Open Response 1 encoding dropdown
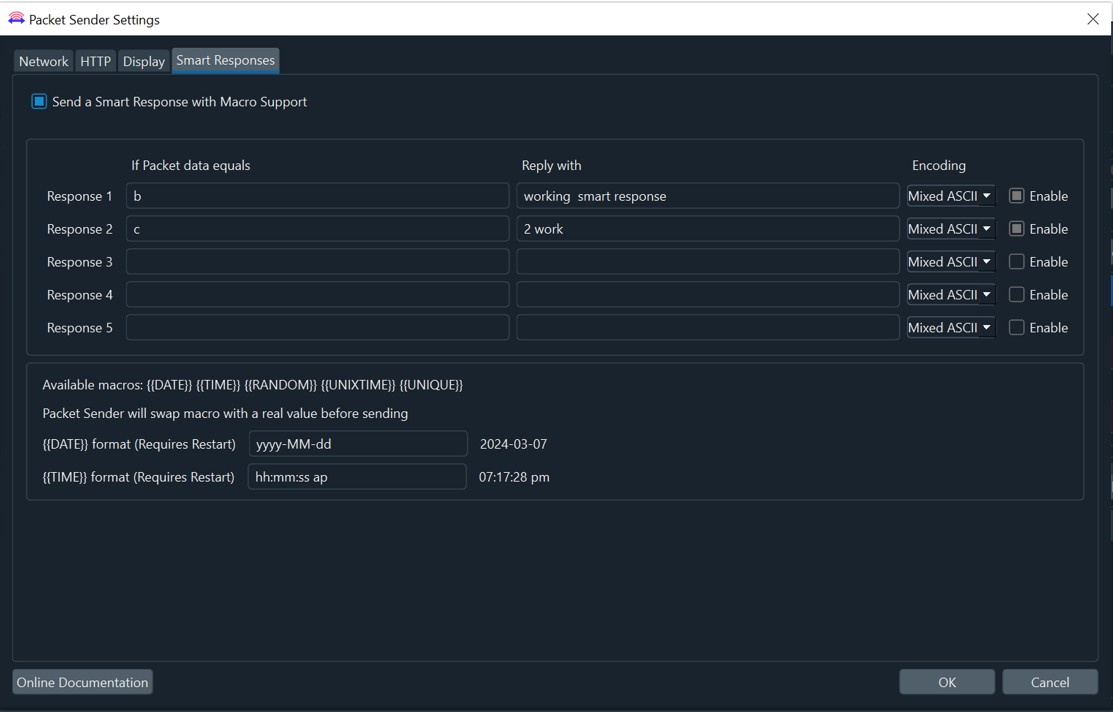Screen dimensions: 1113x712 [x=951, y=196]
